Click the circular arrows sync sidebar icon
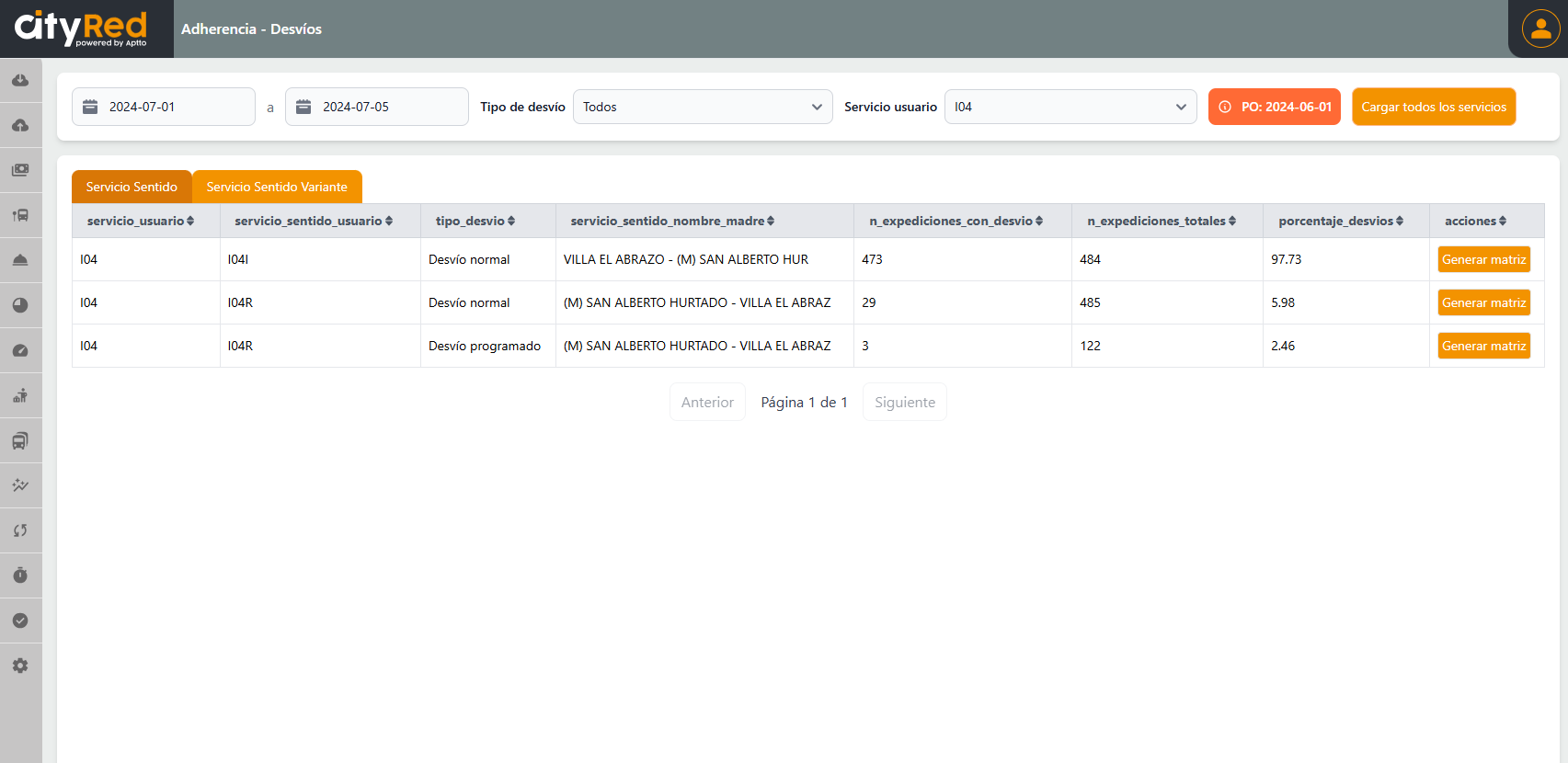 (20, 530)
